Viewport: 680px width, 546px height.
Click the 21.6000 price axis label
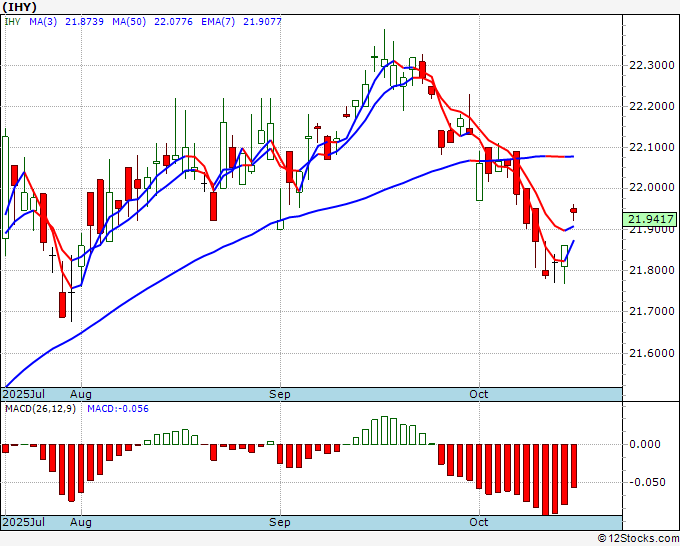pyautogui.click(x=651, y=353)
